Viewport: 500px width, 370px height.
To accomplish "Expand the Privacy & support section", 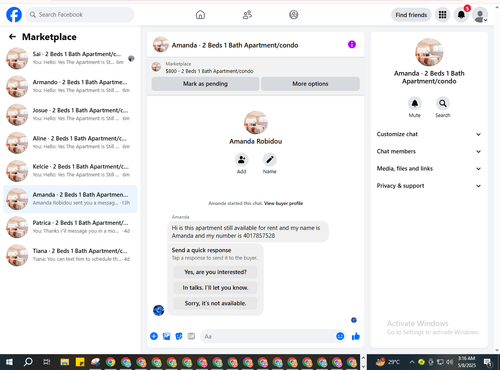I will (429, 186).
